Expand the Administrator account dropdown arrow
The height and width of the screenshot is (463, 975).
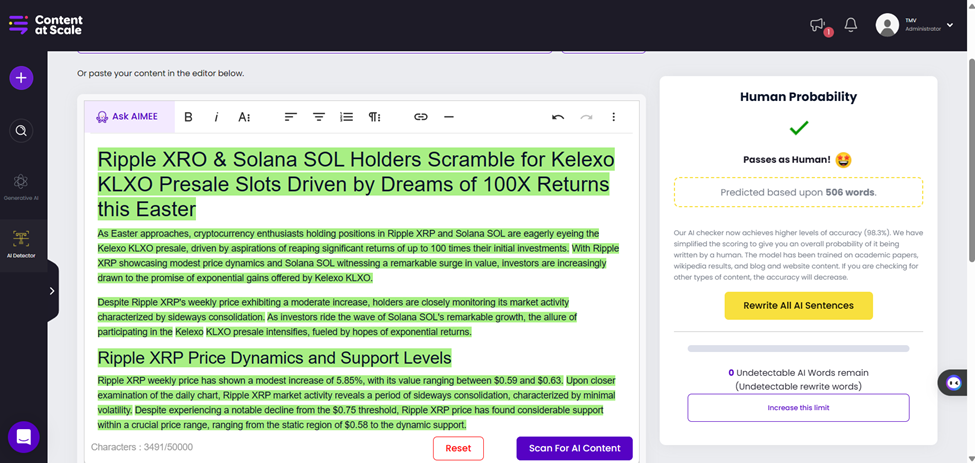[x=950, y=25]
